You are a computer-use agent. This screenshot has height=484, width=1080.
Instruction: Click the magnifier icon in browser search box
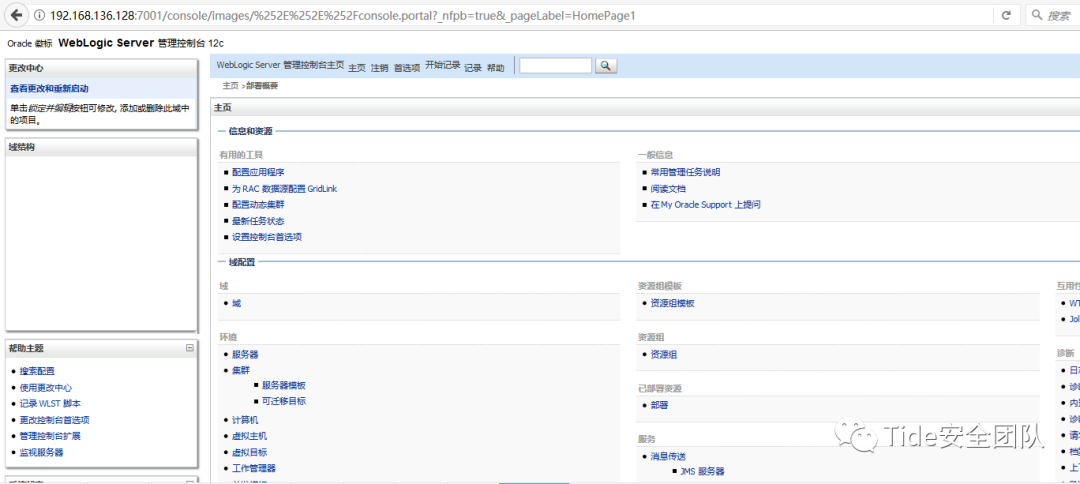(1037, 15)
